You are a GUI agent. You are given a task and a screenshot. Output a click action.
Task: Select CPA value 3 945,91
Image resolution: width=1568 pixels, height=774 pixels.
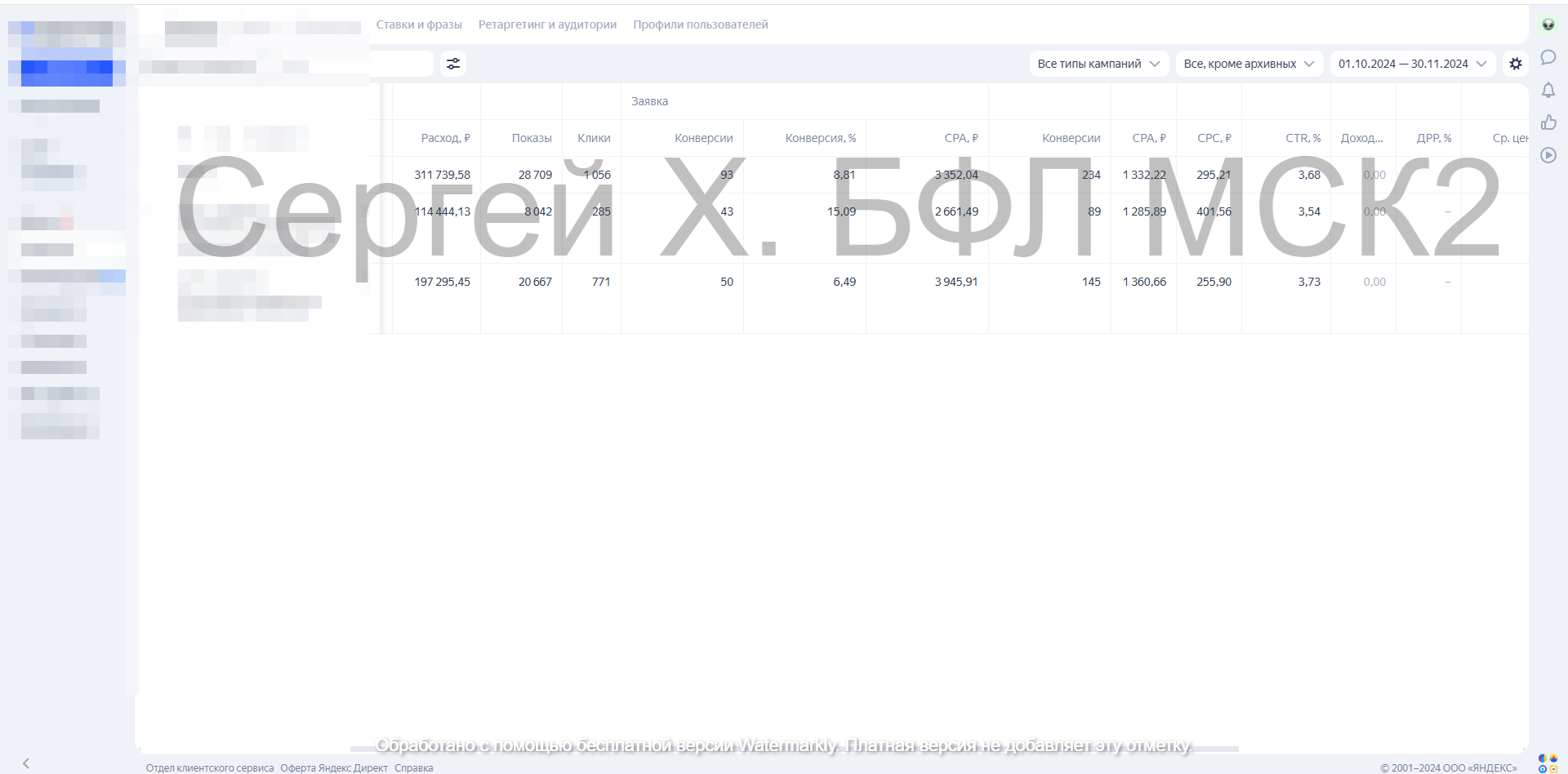[x=956, y=282]
